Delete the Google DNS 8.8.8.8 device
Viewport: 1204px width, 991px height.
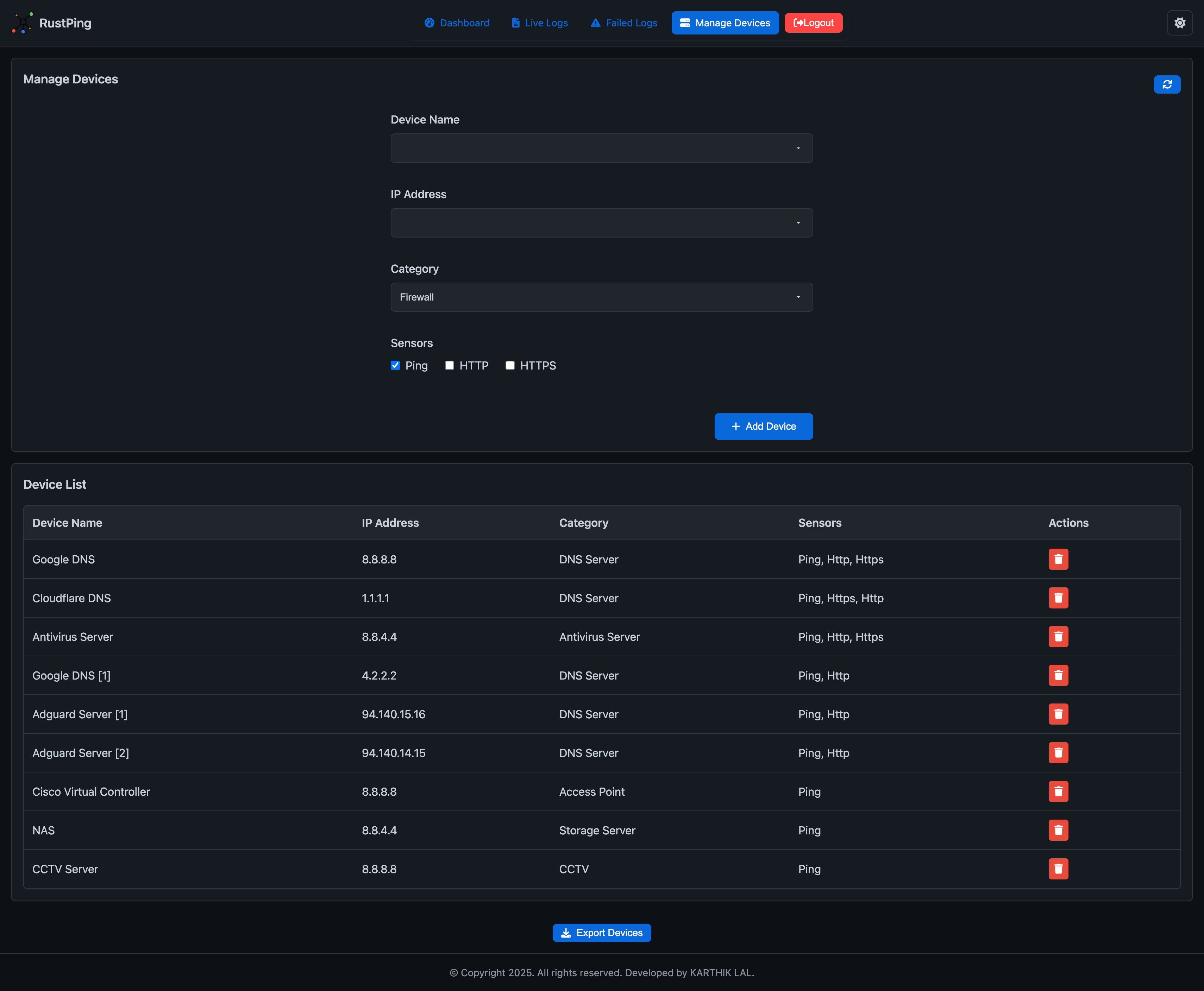pyautogui.click(x=1058, y=560)
